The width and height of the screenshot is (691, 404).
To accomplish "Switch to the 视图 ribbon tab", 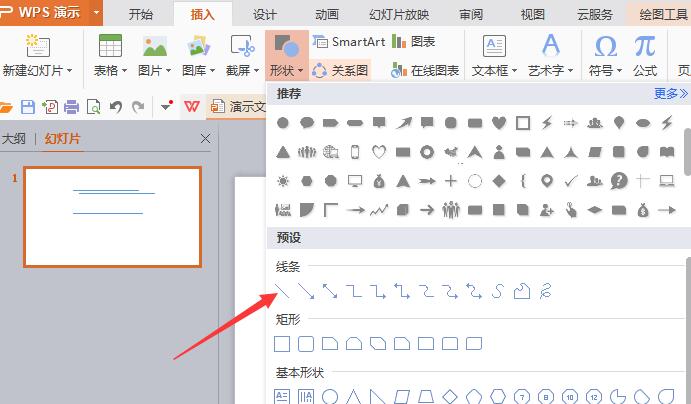I will [532, 14].
